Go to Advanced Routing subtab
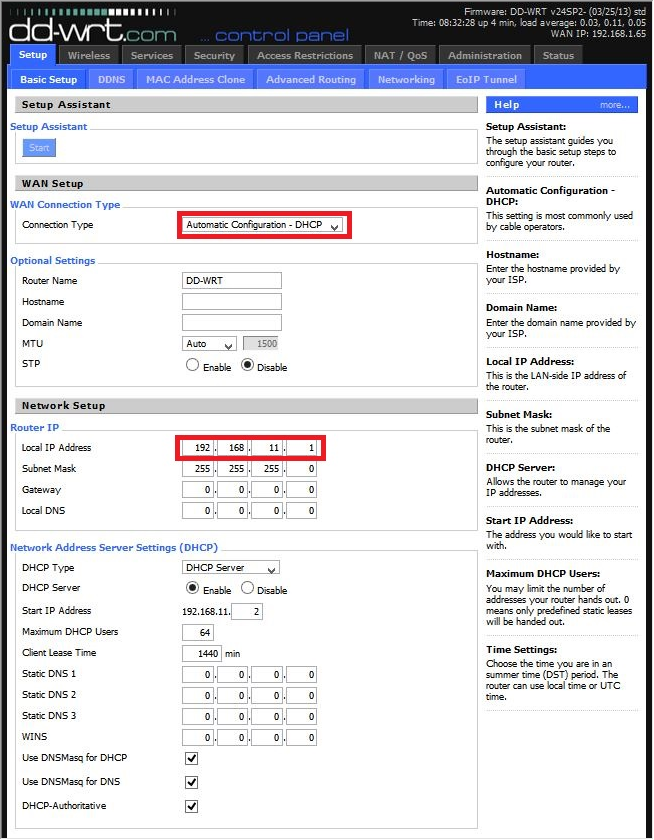Image resolution: width=654 pixels, height=840 pixels. pos(311,79)
